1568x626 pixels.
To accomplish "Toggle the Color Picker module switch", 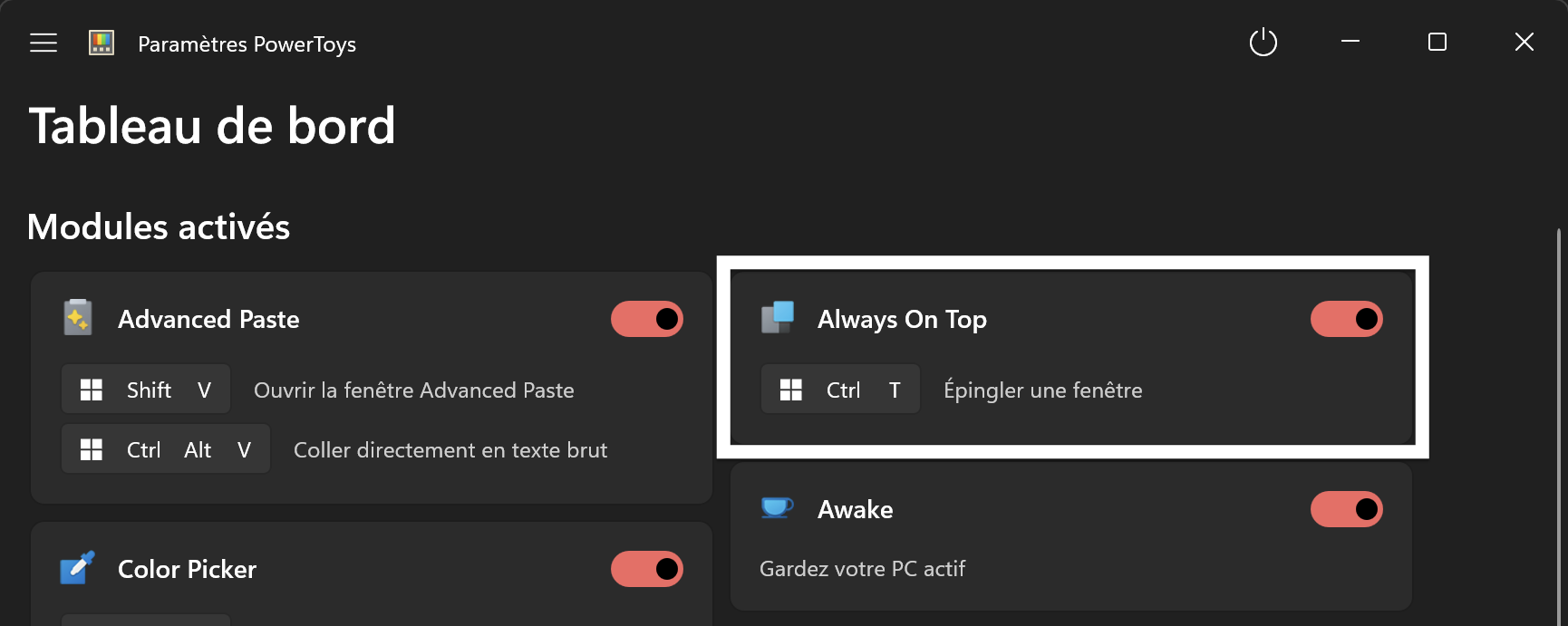I will coord(647,569).
